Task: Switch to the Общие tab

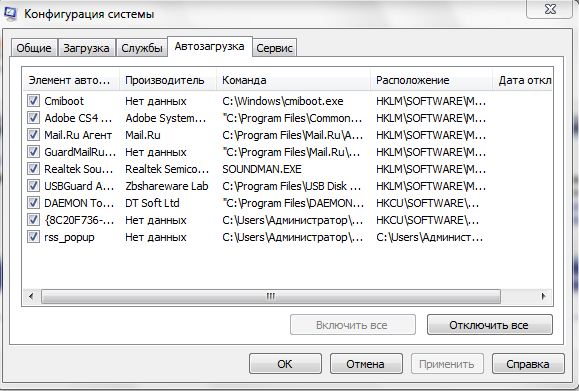Action: click(x=34, y=48)
